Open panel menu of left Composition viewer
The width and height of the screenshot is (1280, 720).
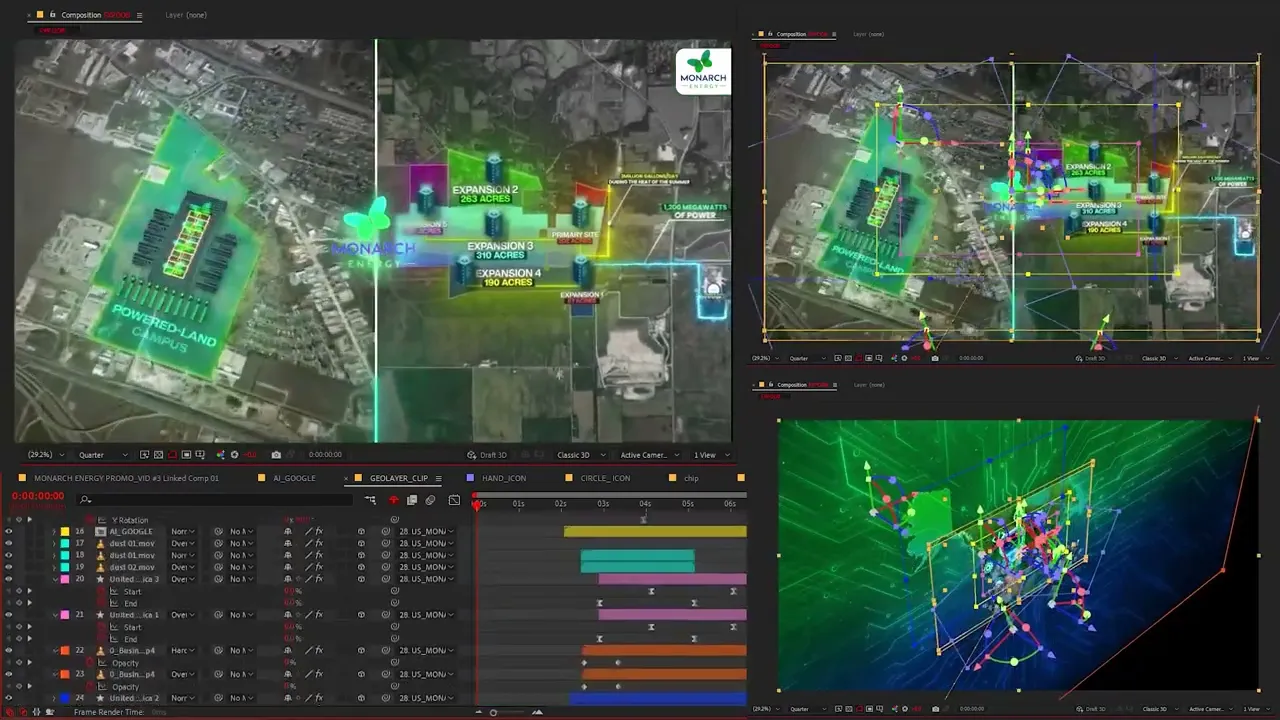[139, 15]
